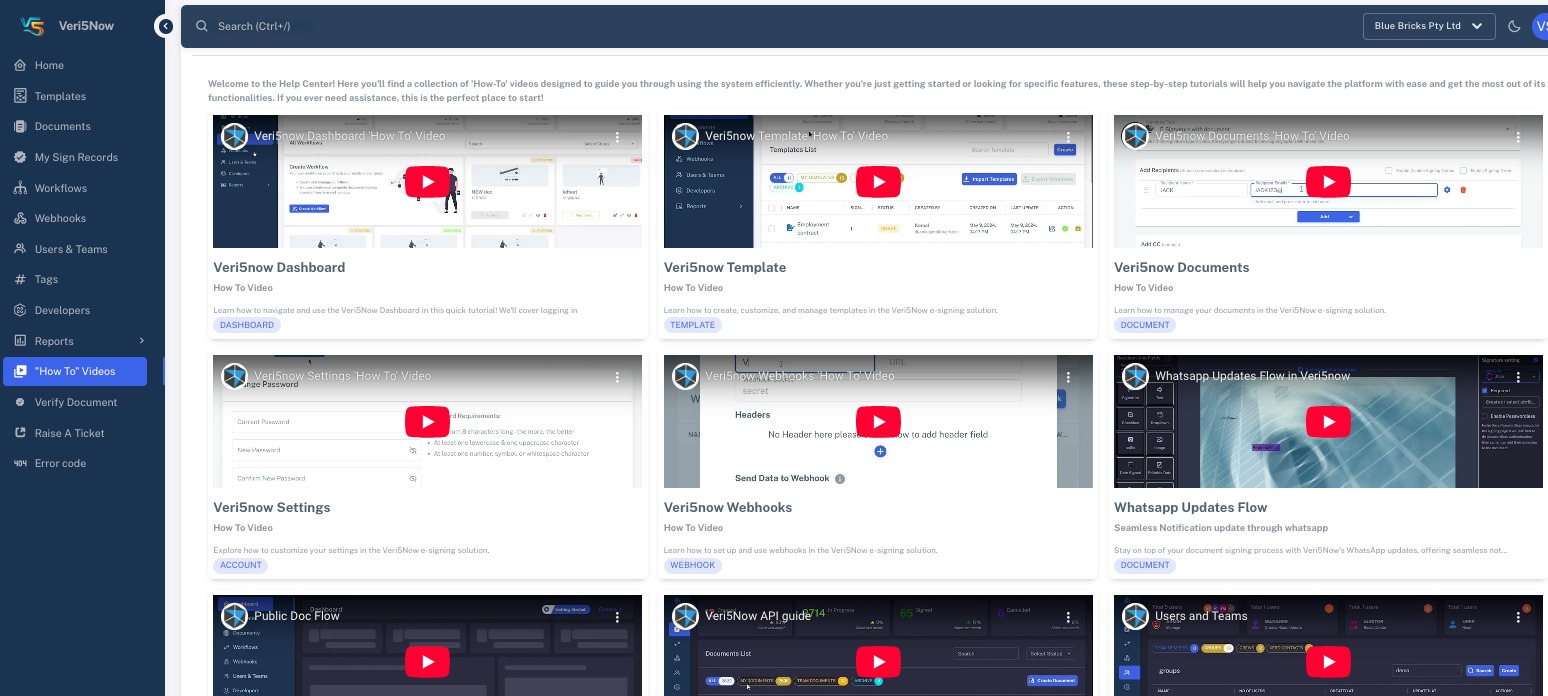Click DOCUMENT tag under Whatsapp Updates Flow
Screen dimensions: 1548x696
[1145, 565]
